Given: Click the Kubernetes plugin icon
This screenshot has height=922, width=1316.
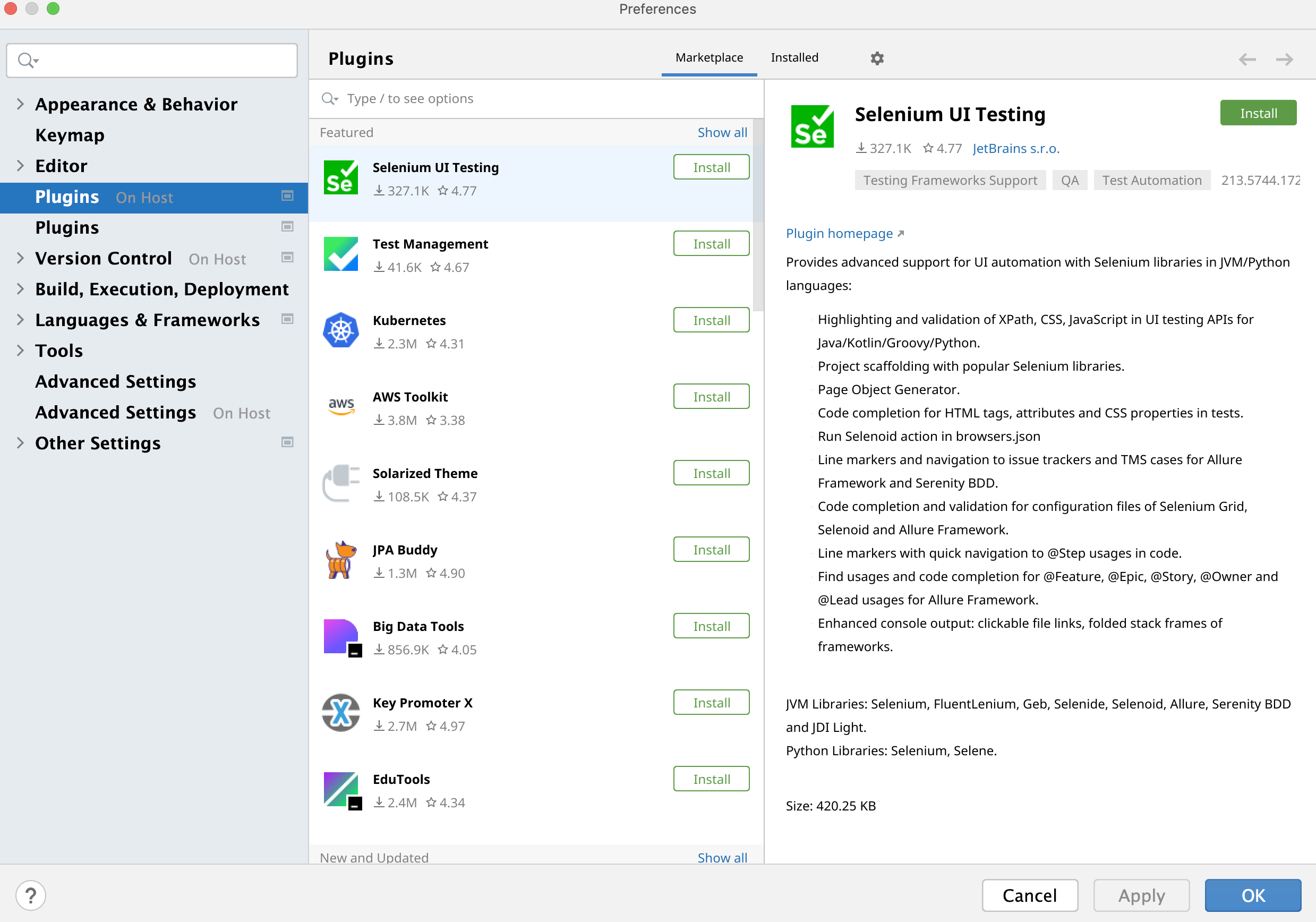Looking at the screenshot, I should [x=341, y=330].
